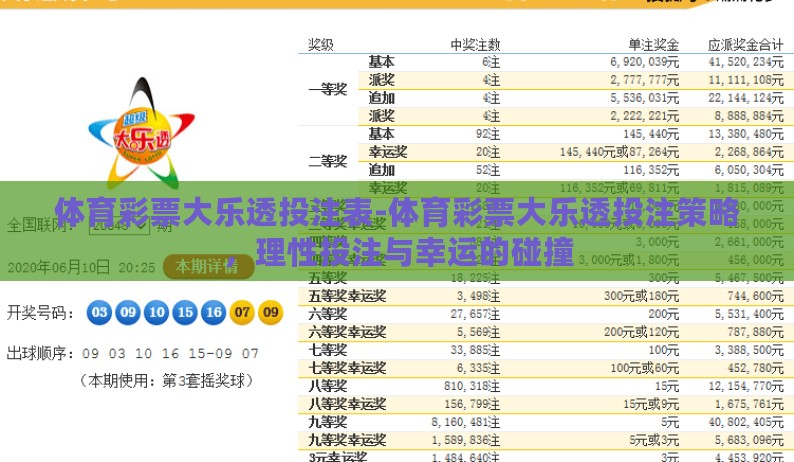This screenshot has height=462, width=794.
Task: Select the blue ball numbered 03
Action: (99, 313)
